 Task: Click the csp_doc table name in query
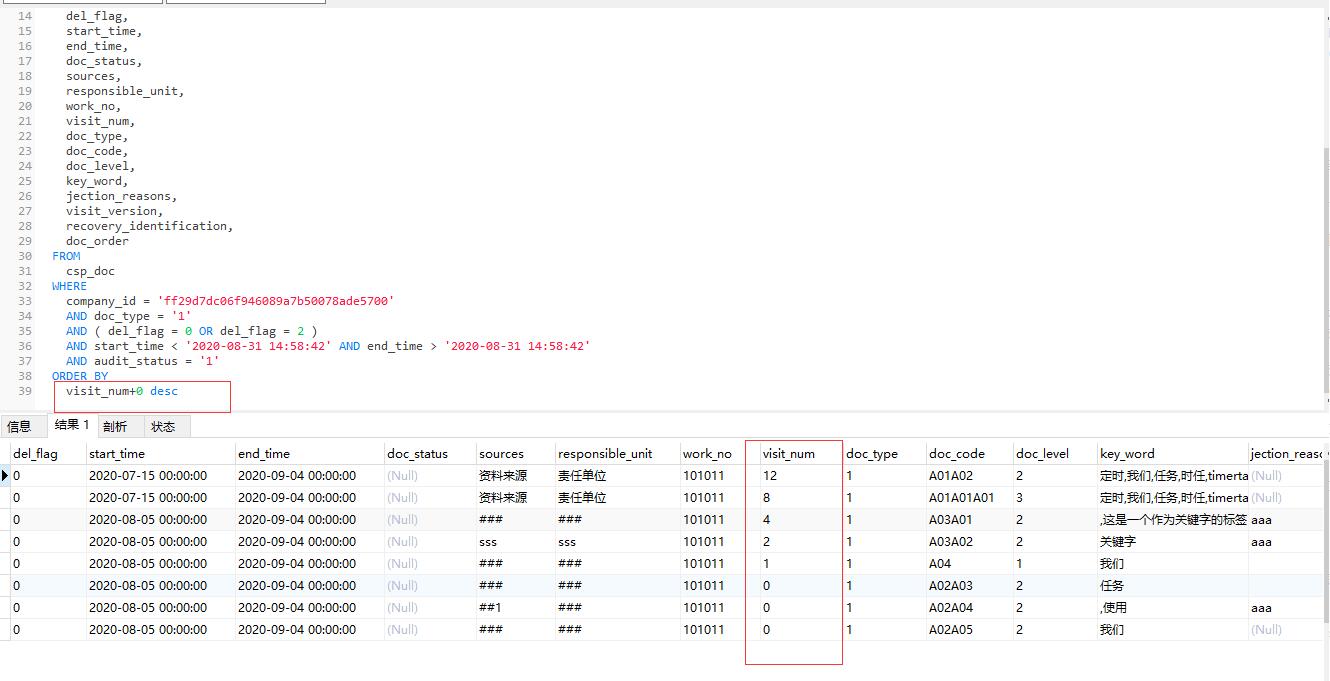(x=90, y=271)
